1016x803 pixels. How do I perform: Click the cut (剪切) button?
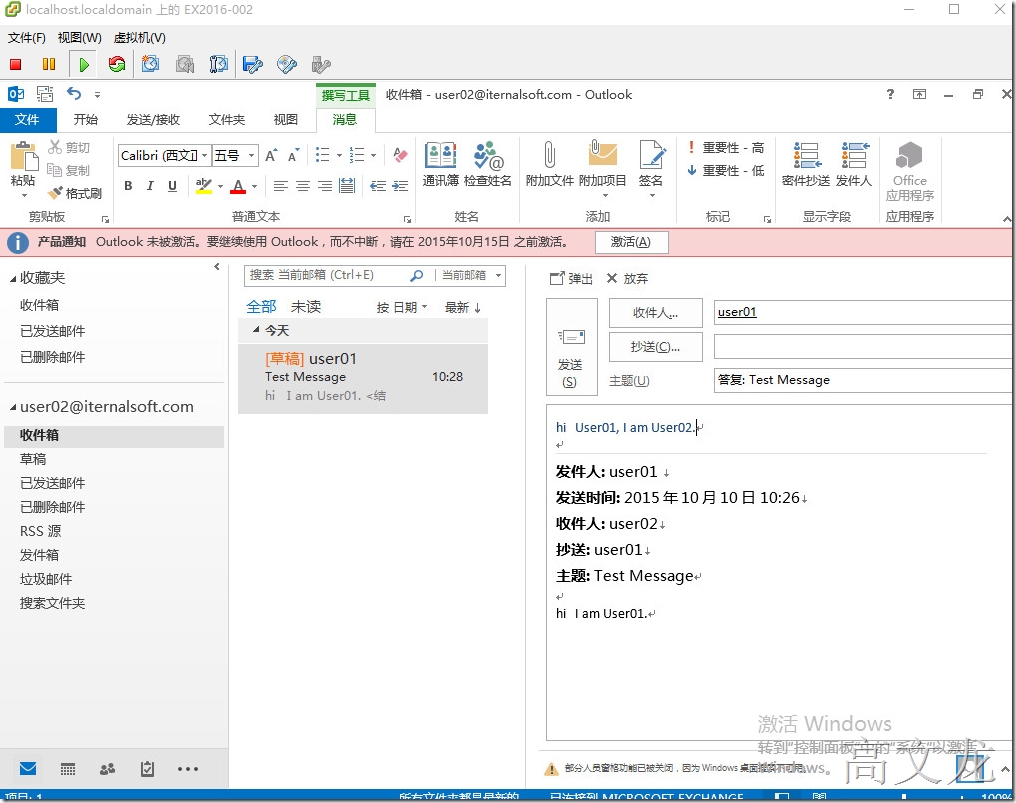pyautogui.click(x=69, y=148)
